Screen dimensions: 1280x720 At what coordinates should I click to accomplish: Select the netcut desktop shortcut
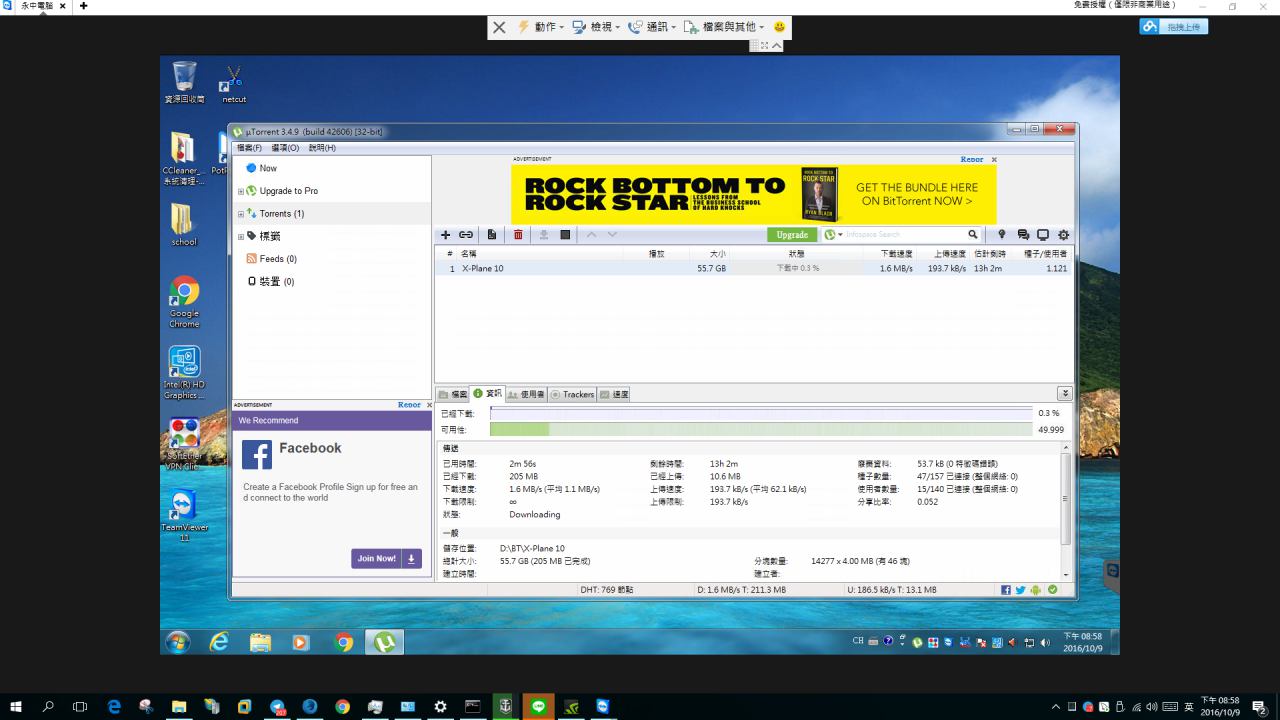pyautogui.click(x=233, y=84)
